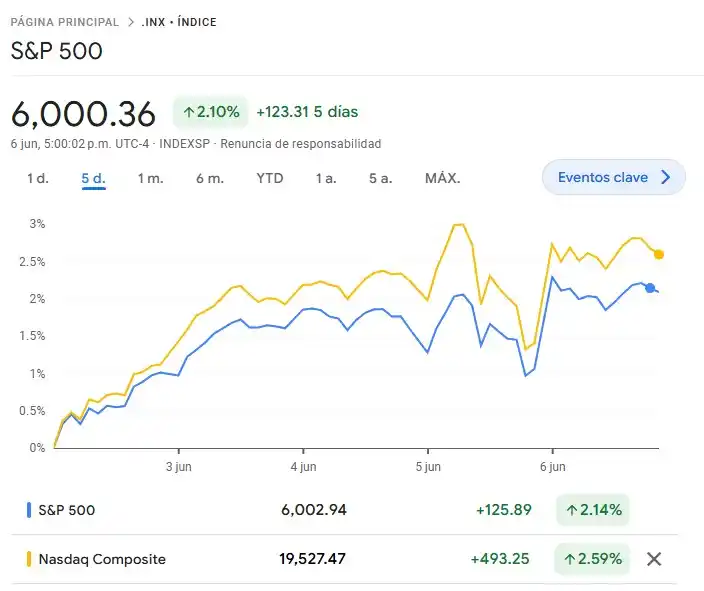
Task: Click the 1.5% y-axis label
Action: coord(32,336)
